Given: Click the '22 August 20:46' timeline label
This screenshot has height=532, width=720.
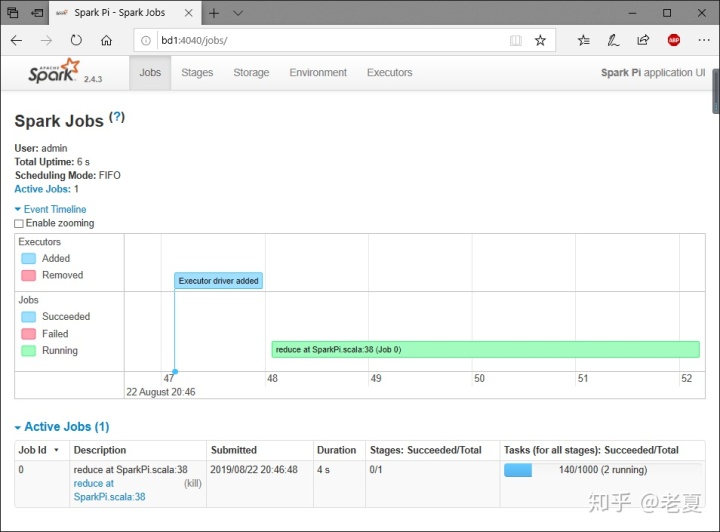Looking at the screenshot, I should click(x=161, y=392).
